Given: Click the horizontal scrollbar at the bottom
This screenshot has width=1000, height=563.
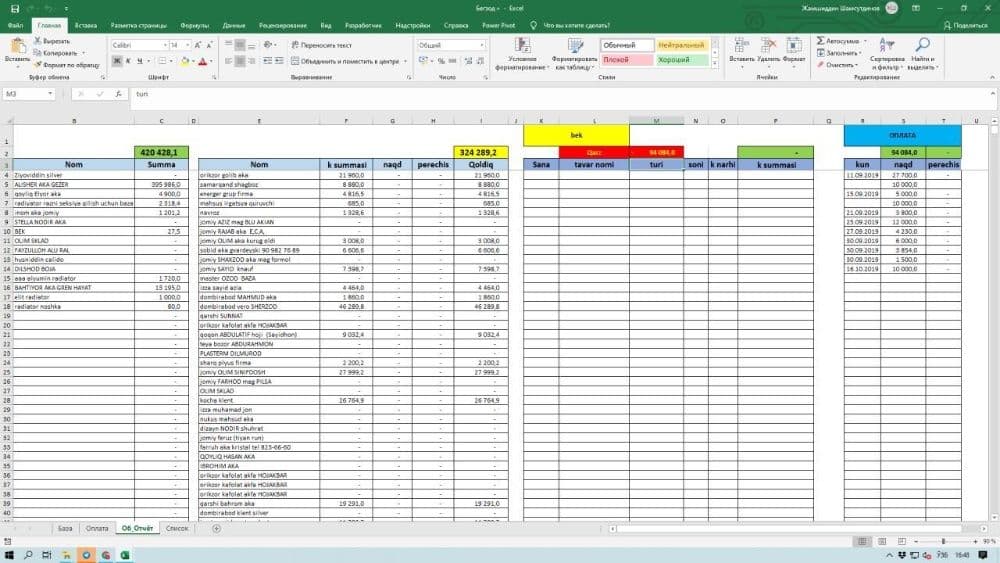Looking at the screenshot, I should [788, 529].
